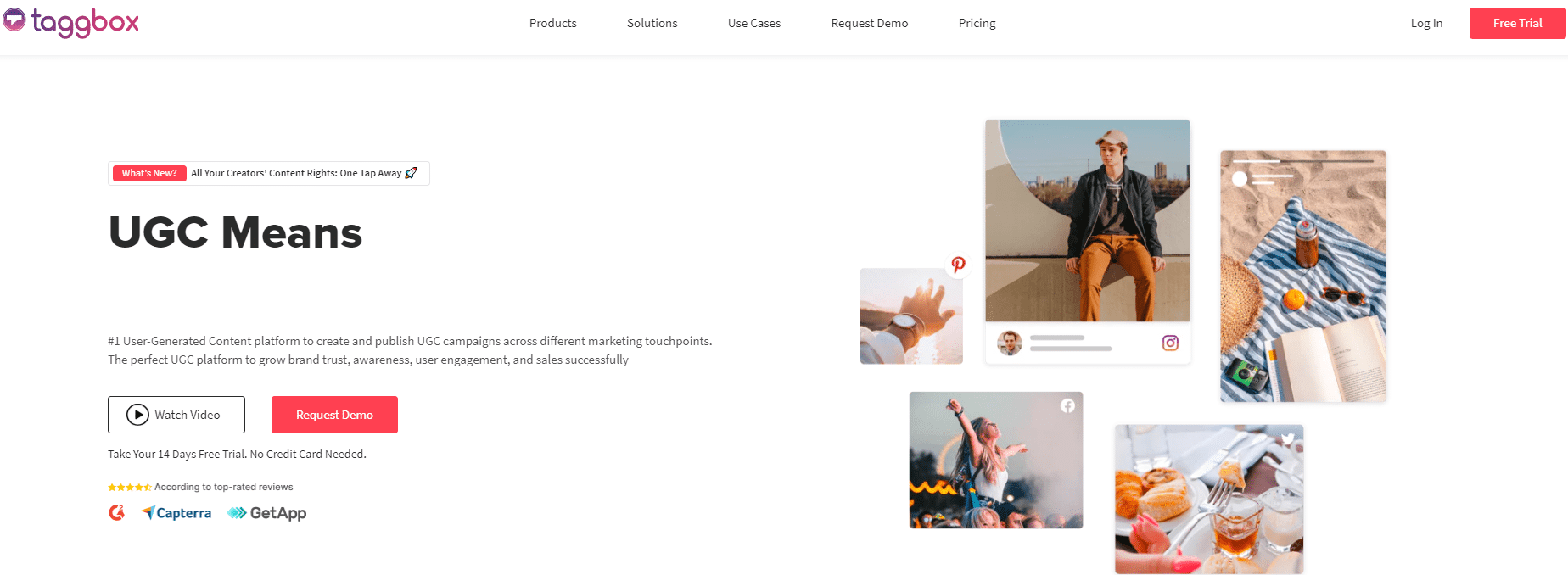Click the Log In link

tap(1426, 23)
